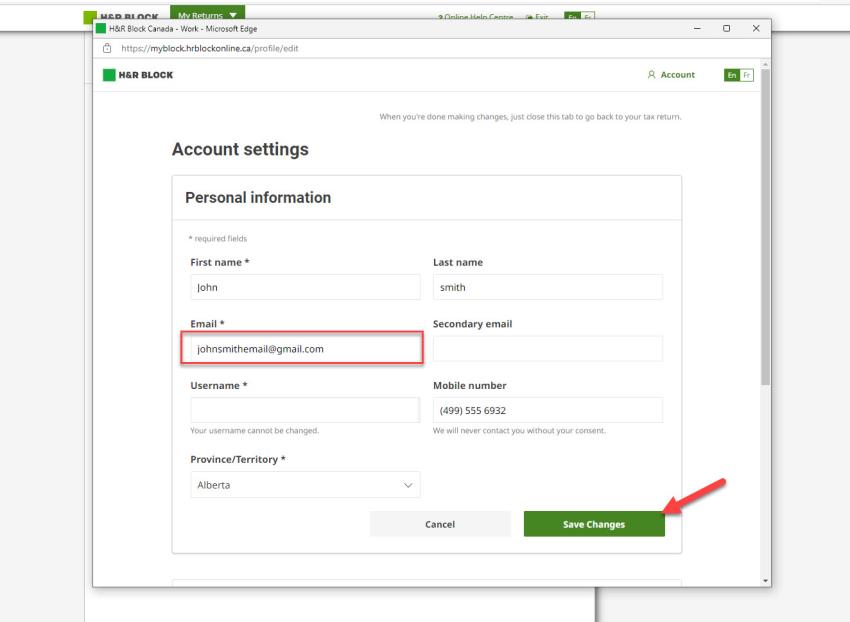The width and height of the screenshot is (850, 622).
Task: Maximize the Edge popup window
Action: click(x=726, y=28)
